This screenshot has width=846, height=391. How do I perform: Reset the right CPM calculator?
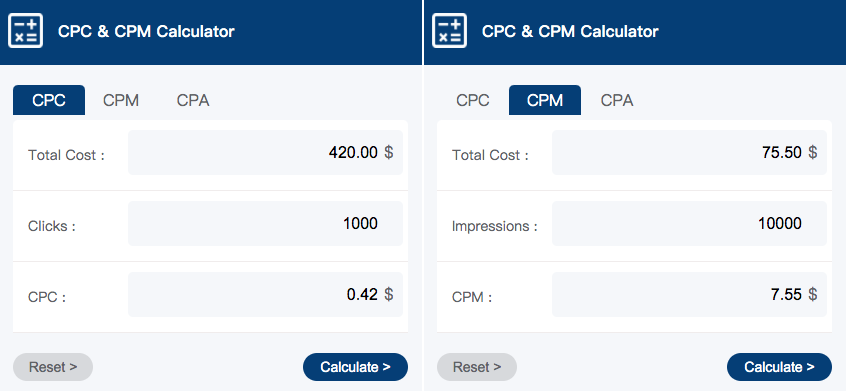(477, 367)
